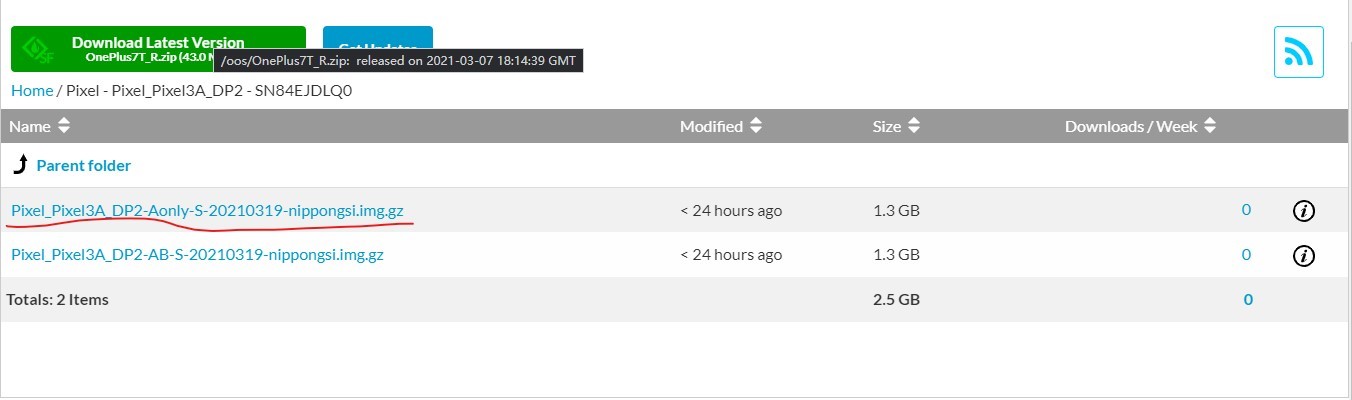Screen dimensions: 1352x400
Task: Click the blue Get Updates button
Action: click(377, 38)
